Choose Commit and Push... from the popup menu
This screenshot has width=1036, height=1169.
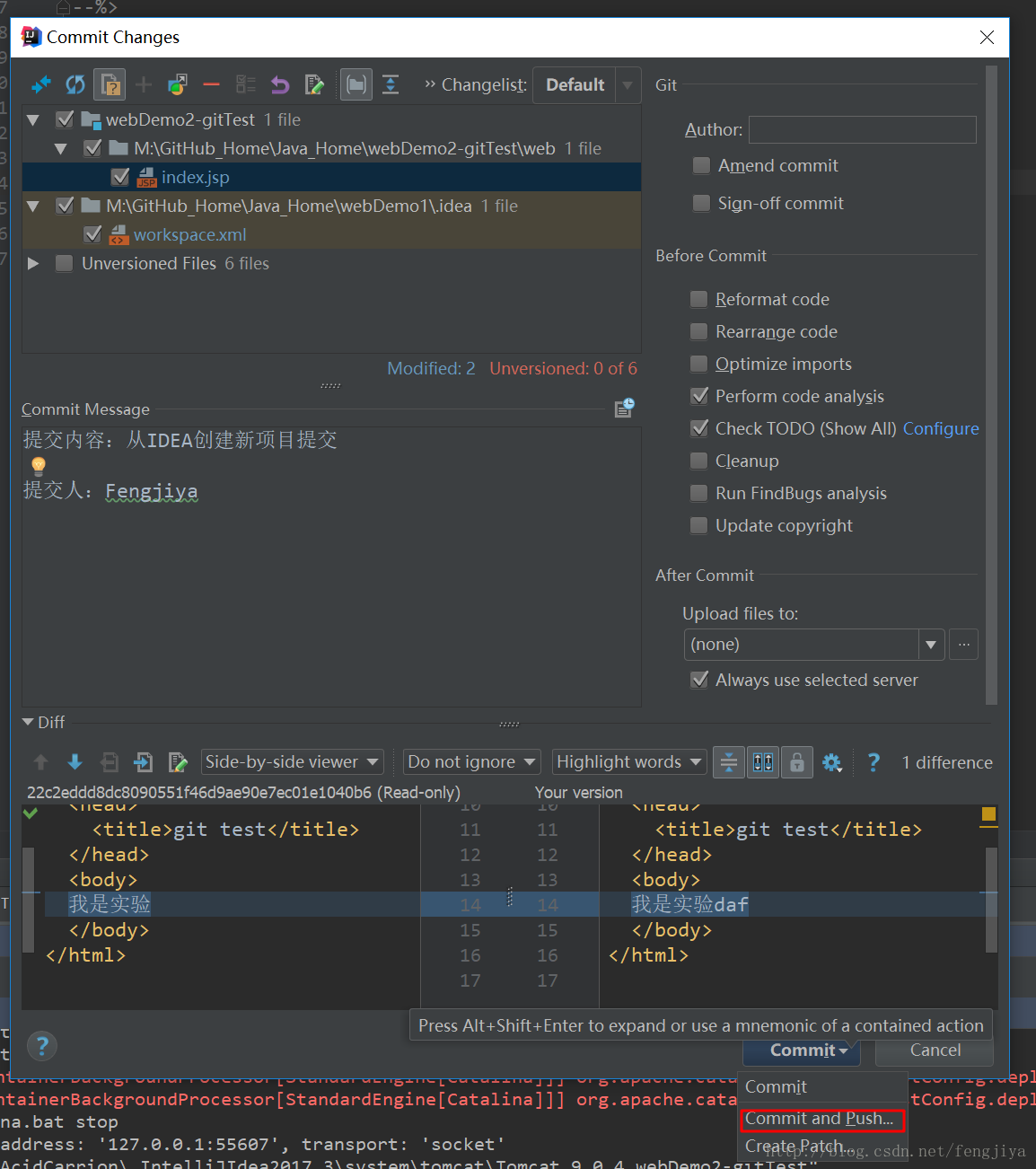(822, 1119)
